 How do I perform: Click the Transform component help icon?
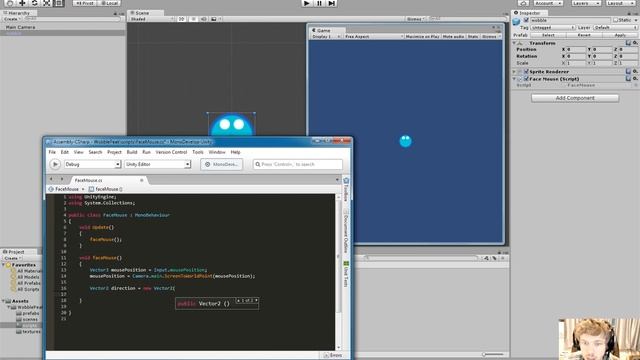pos(629,43)
